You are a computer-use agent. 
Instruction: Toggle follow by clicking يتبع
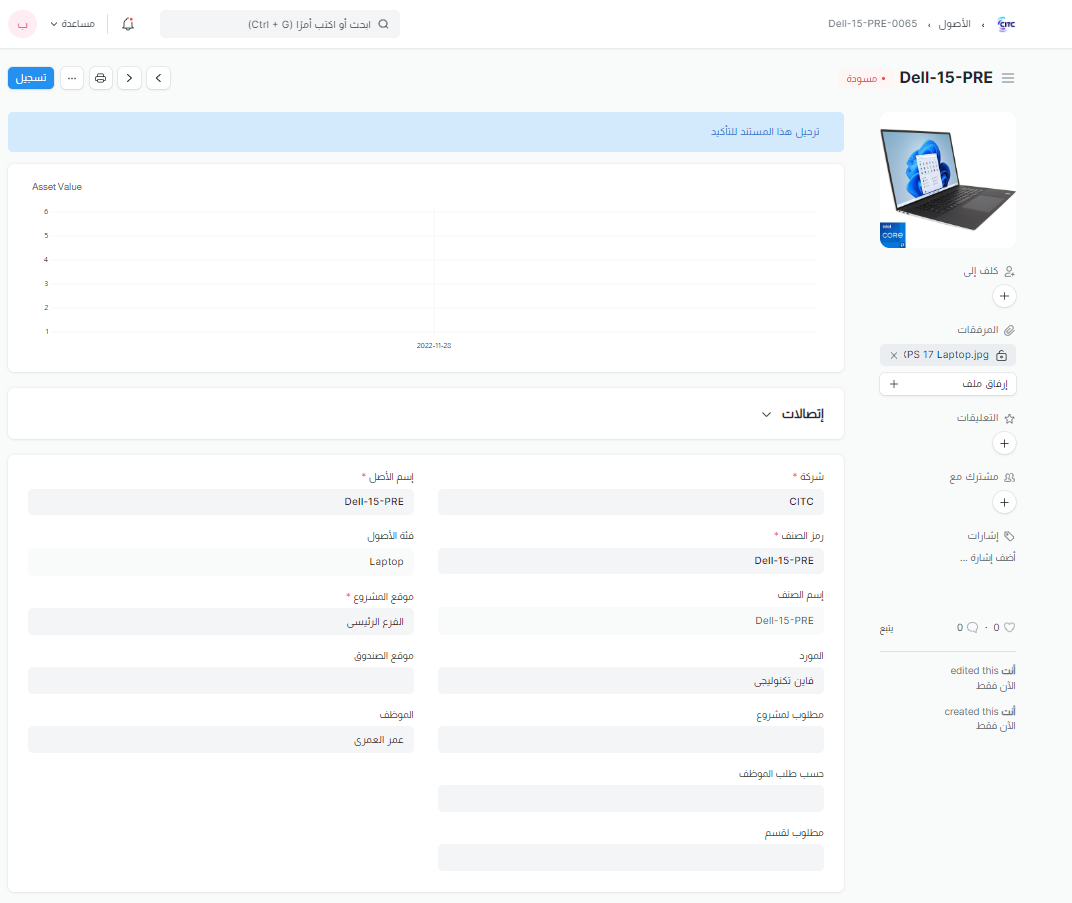[887, 628]
